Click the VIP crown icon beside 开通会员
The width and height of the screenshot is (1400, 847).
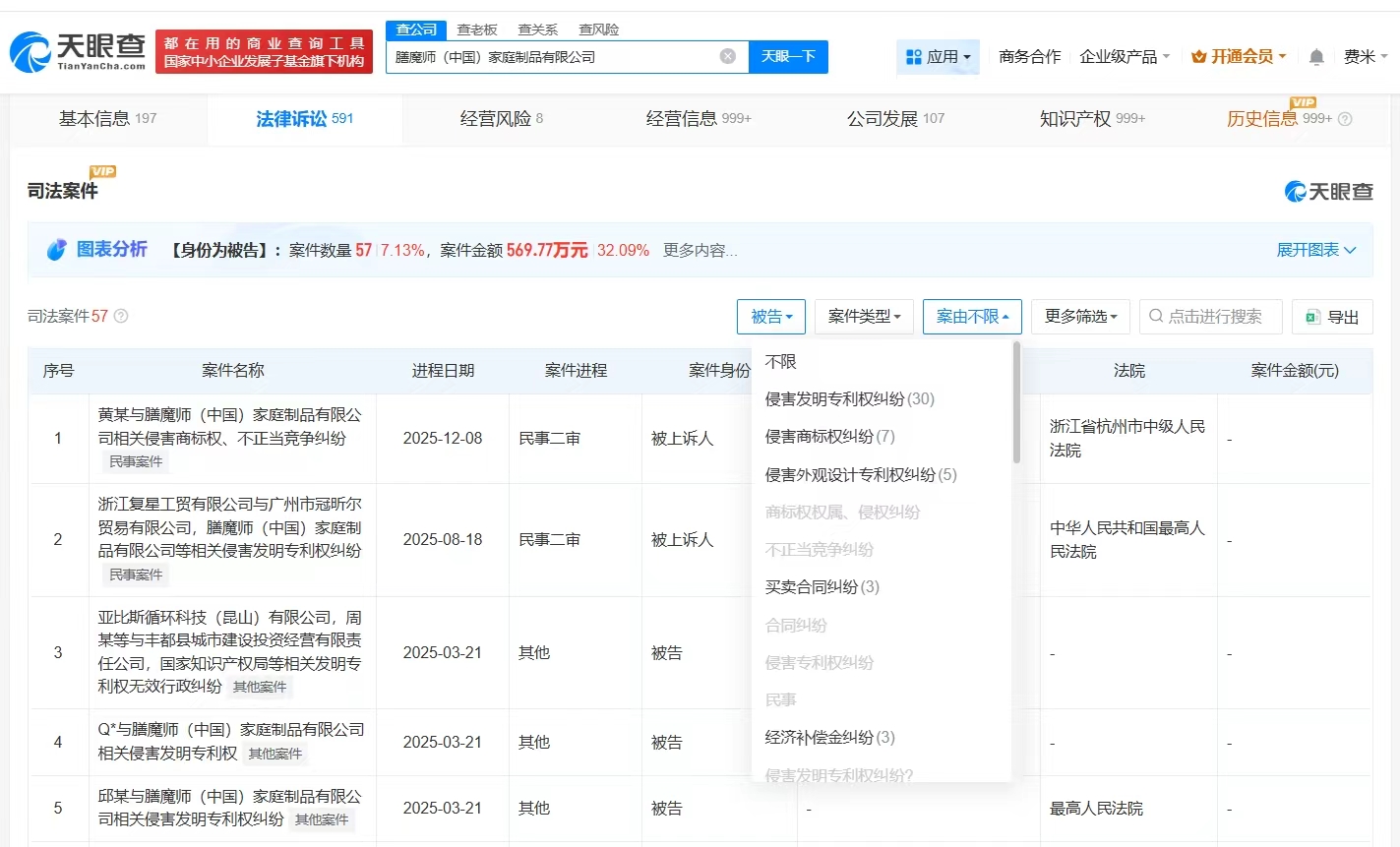point(1198,57)
